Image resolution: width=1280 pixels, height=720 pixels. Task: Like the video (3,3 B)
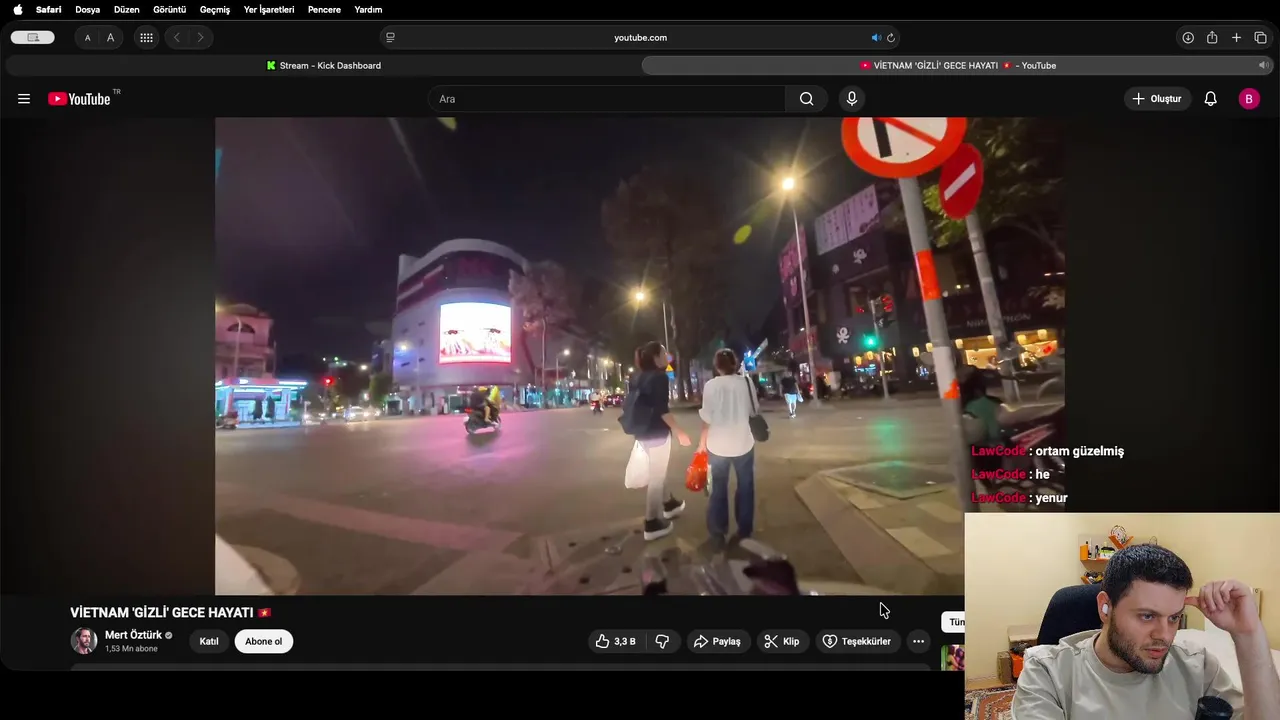(x=615, y=642)
